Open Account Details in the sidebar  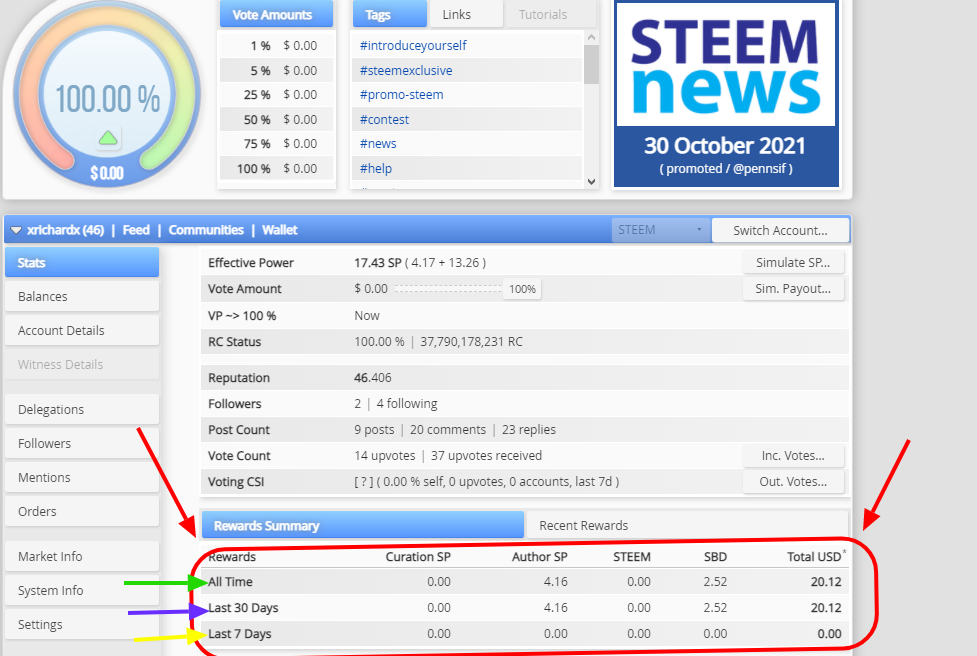coord(82,330)
